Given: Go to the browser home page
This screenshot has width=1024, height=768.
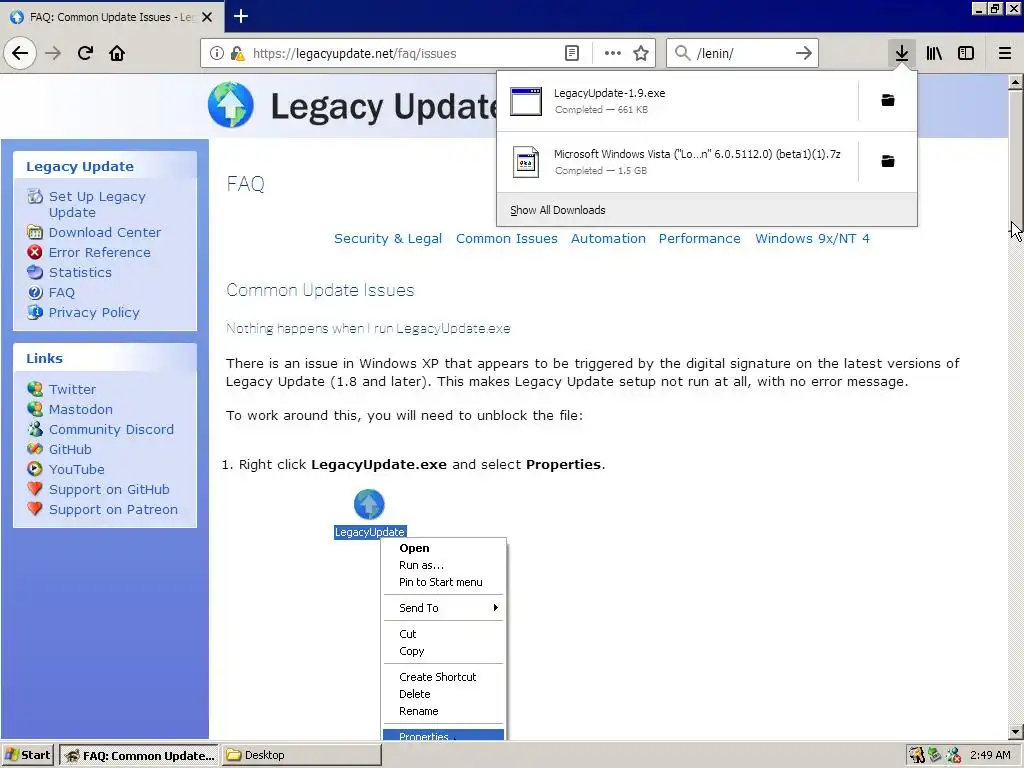Looking at the screenshot, I should click(x=117, y=53).
